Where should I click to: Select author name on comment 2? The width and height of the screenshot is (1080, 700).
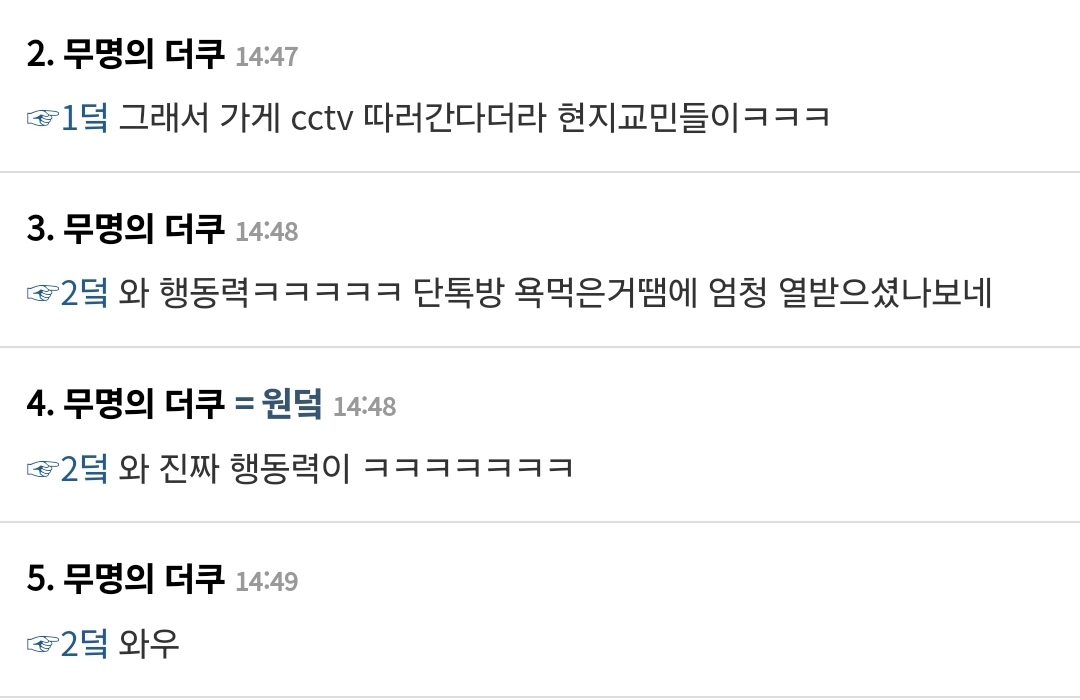tap(144, 54)
